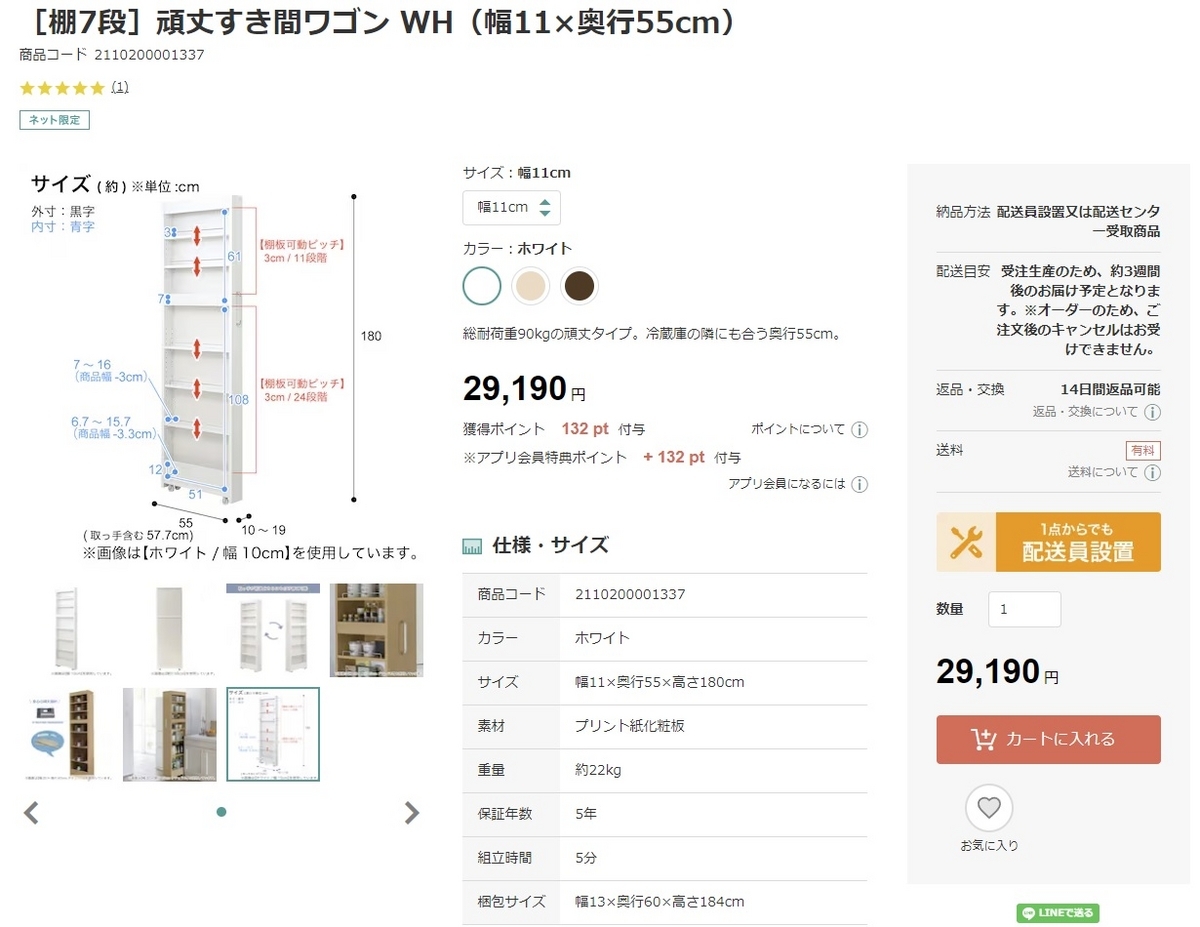1200x927 pixels.
Task: Show the next thumbnails with right arrow
Action: tap(411, 812)
